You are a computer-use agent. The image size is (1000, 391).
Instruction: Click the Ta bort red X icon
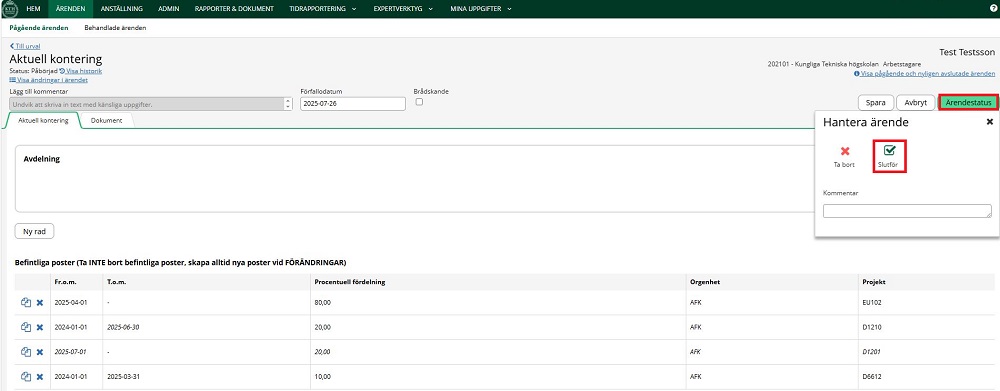click(x=845, y=151)
